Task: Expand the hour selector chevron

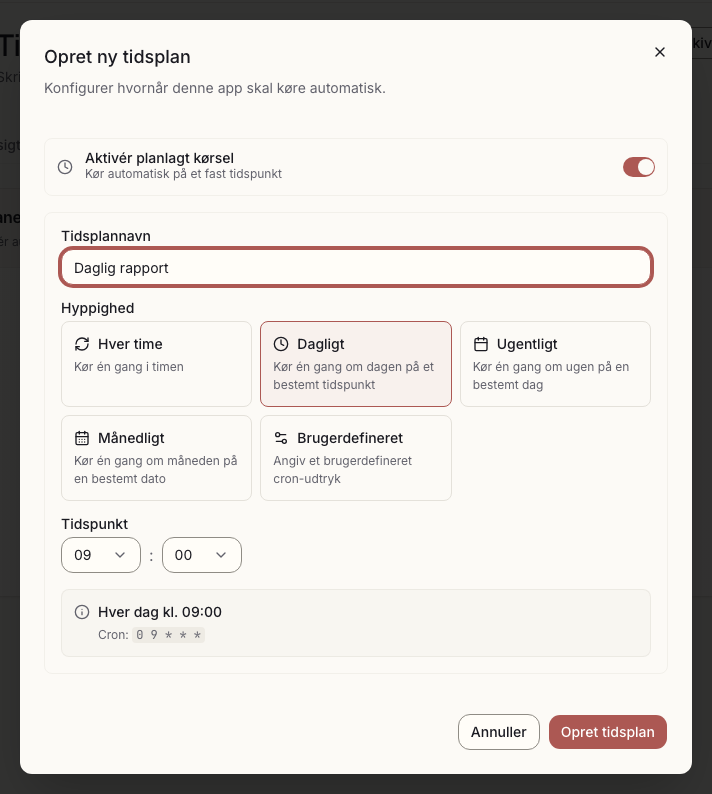Action: click(120, 555)
